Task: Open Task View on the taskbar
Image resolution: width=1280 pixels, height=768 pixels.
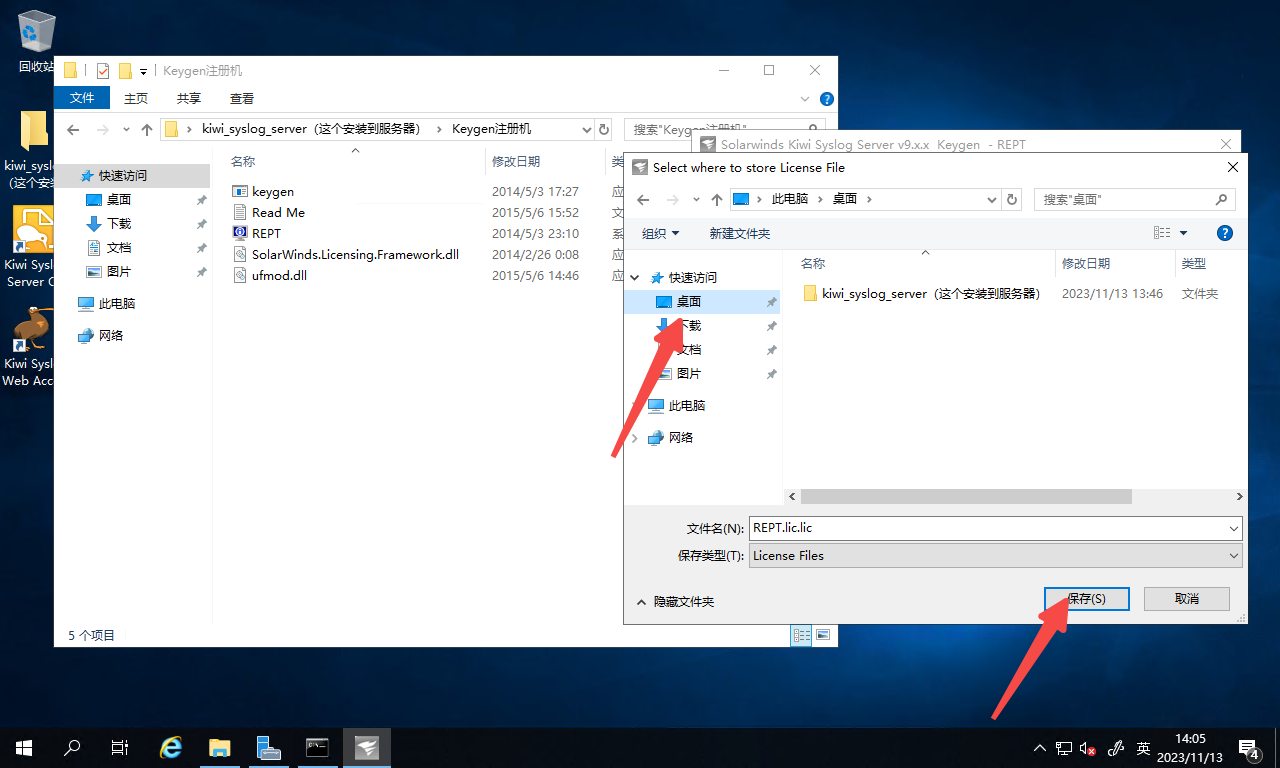Action: coord(120,747)
